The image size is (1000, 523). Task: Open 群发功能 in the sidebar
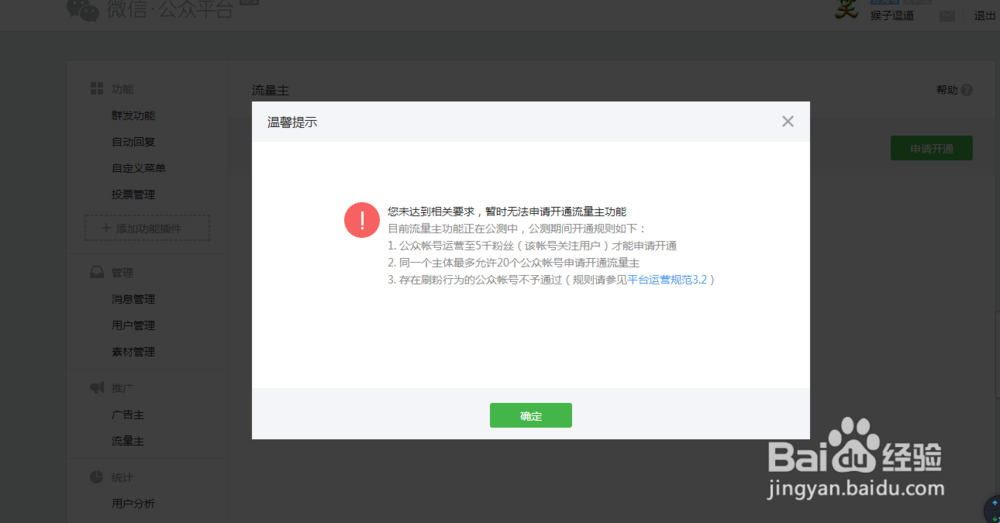pyautogui.click(x=133, y=115)
